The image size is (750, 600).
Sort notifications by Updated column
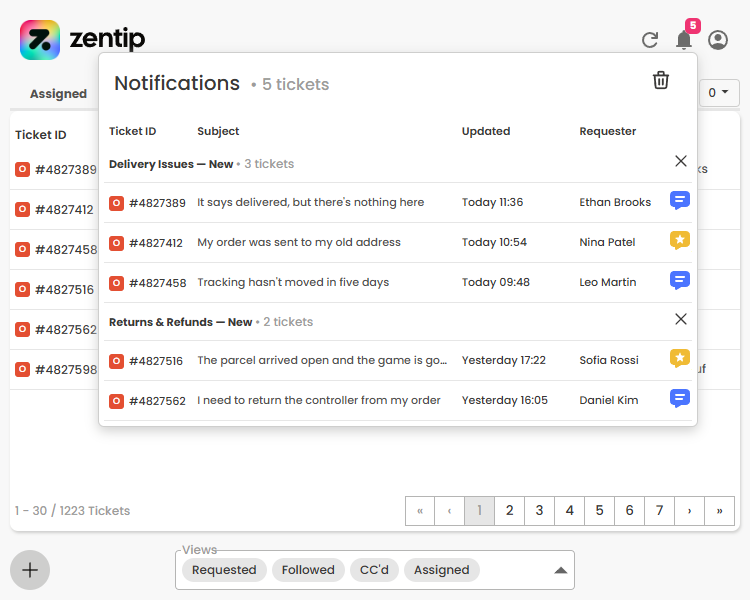pos(486,131)
